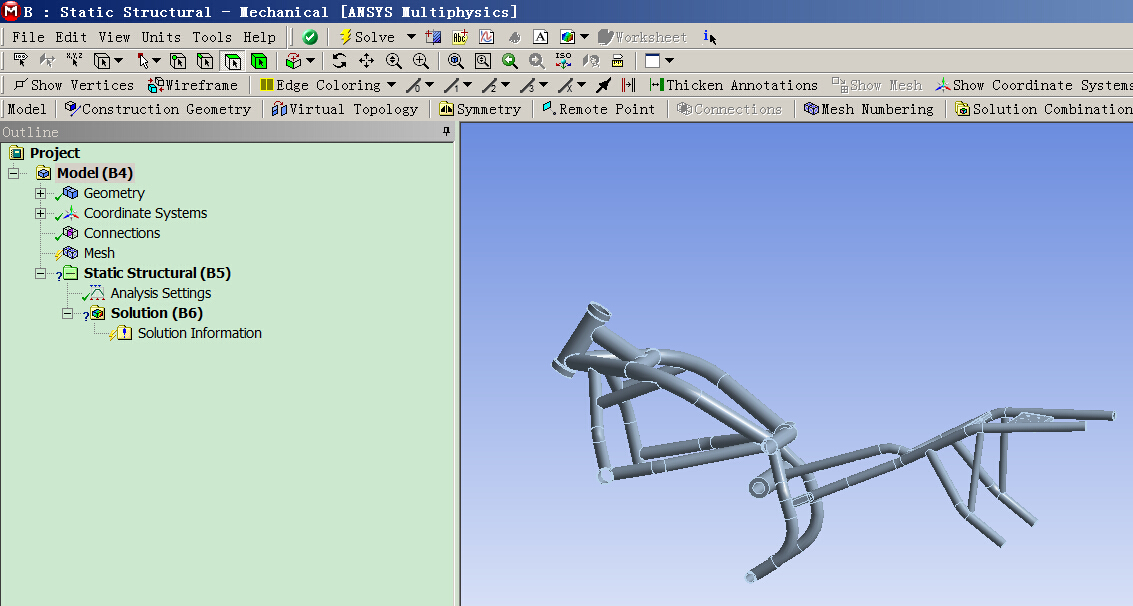Viewport: 1133px width, 606px height.
Task: Click the Extend Selection icon
Action: pos(293,61)
